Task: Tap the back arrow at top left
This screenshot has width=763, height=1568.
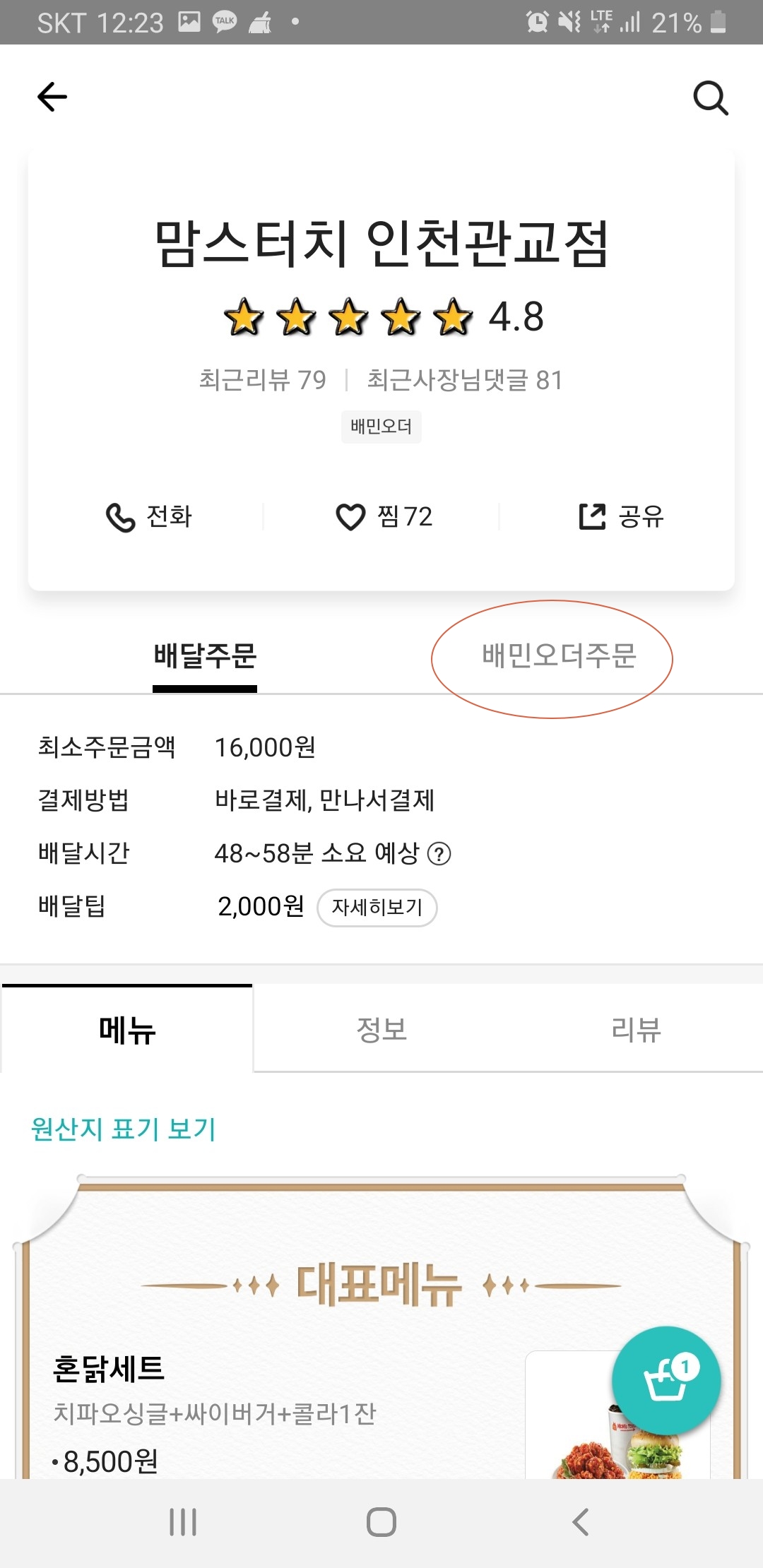Action: [52, 97]
